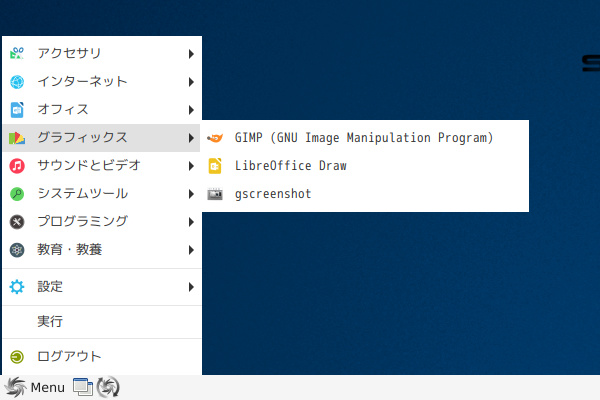The height and width of the screenshot is (400, 600).
Task: Expand the プログラミング submenu arrow
Action: pos(191,222)
